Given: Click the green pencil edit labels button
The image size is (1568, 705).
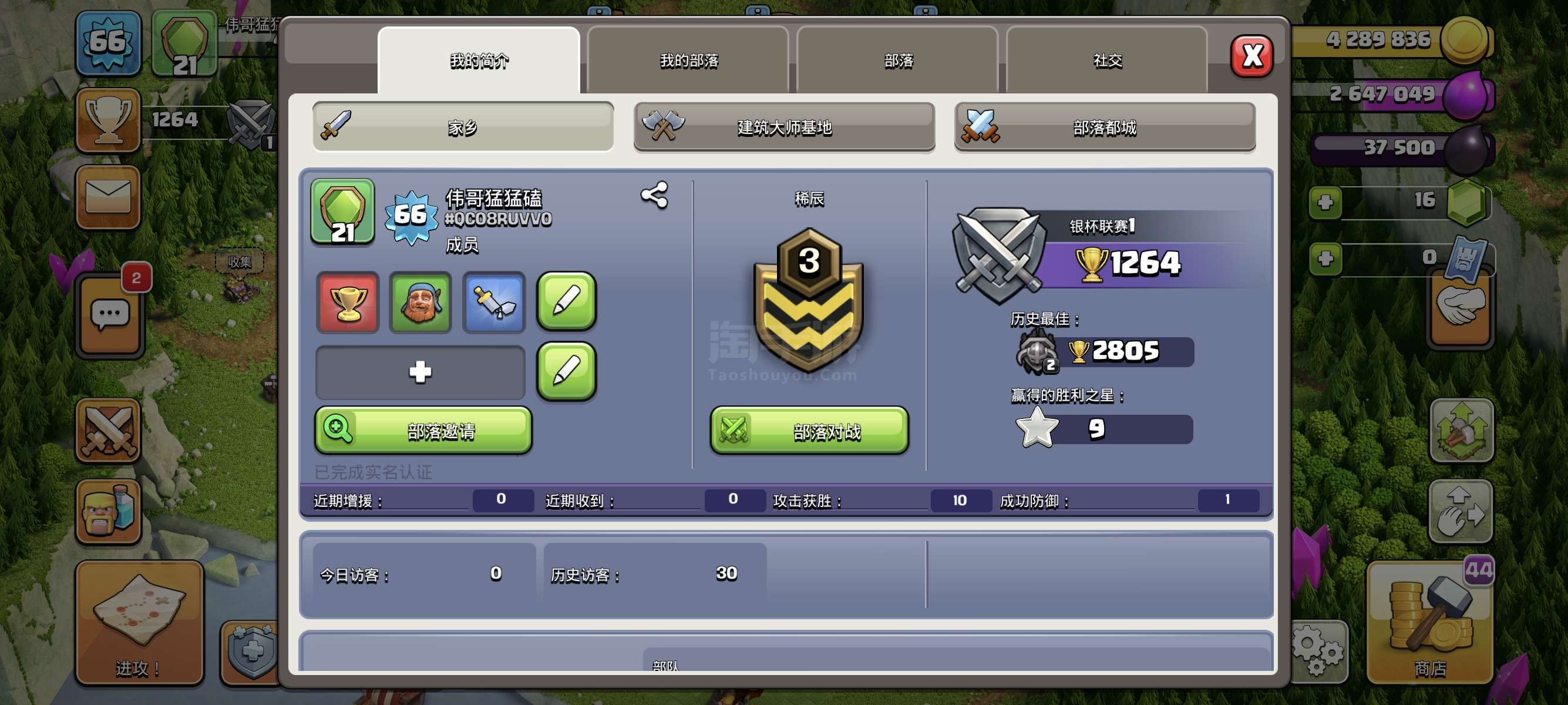Looking at the screenshot, I should [x=566, y=301].
